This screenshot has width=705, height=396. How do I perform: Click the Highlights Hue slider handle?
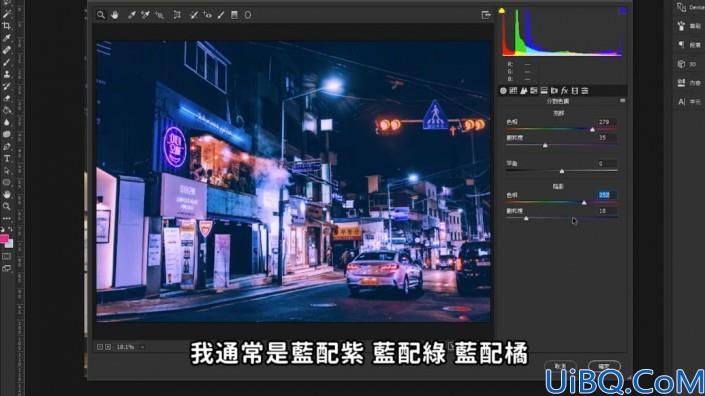(592, 129)
